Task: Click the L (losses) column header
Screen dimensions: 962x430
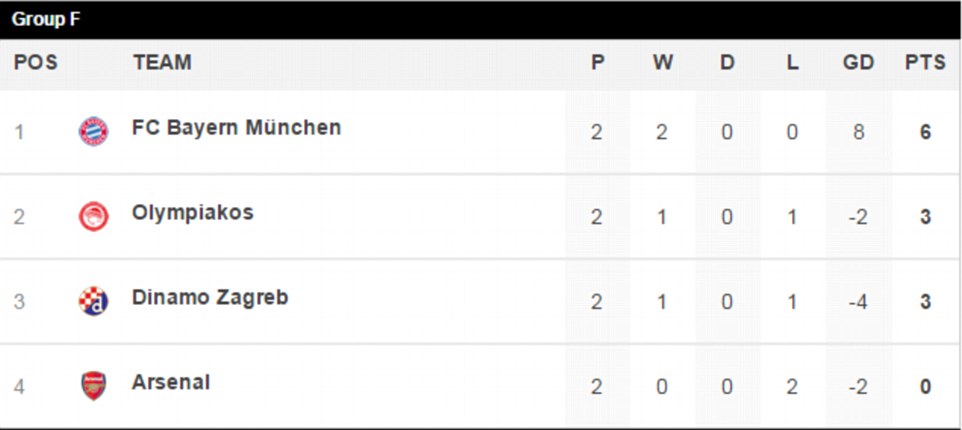Action: [x=792, y=63]
